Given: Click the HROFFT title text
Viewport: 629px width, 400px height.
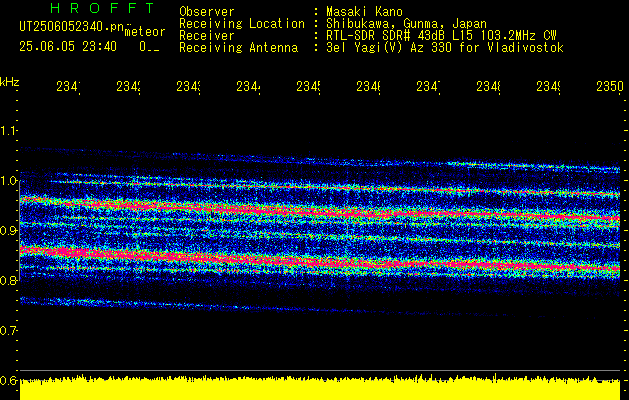Looking at the screenshot, I should point(103,8).
